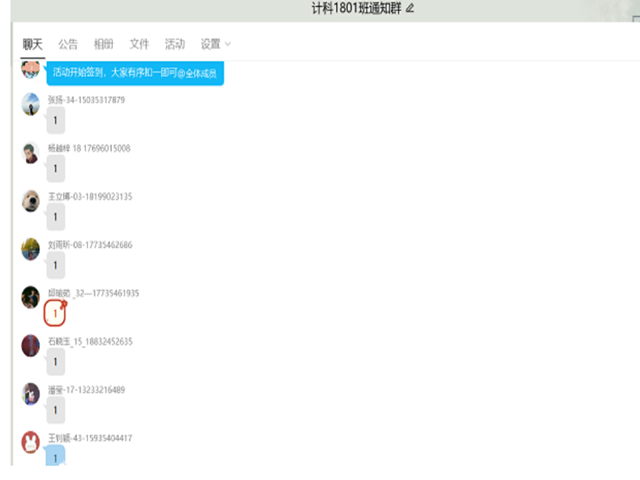Open dog avatar of member 03-18199023135

point(31,201)
